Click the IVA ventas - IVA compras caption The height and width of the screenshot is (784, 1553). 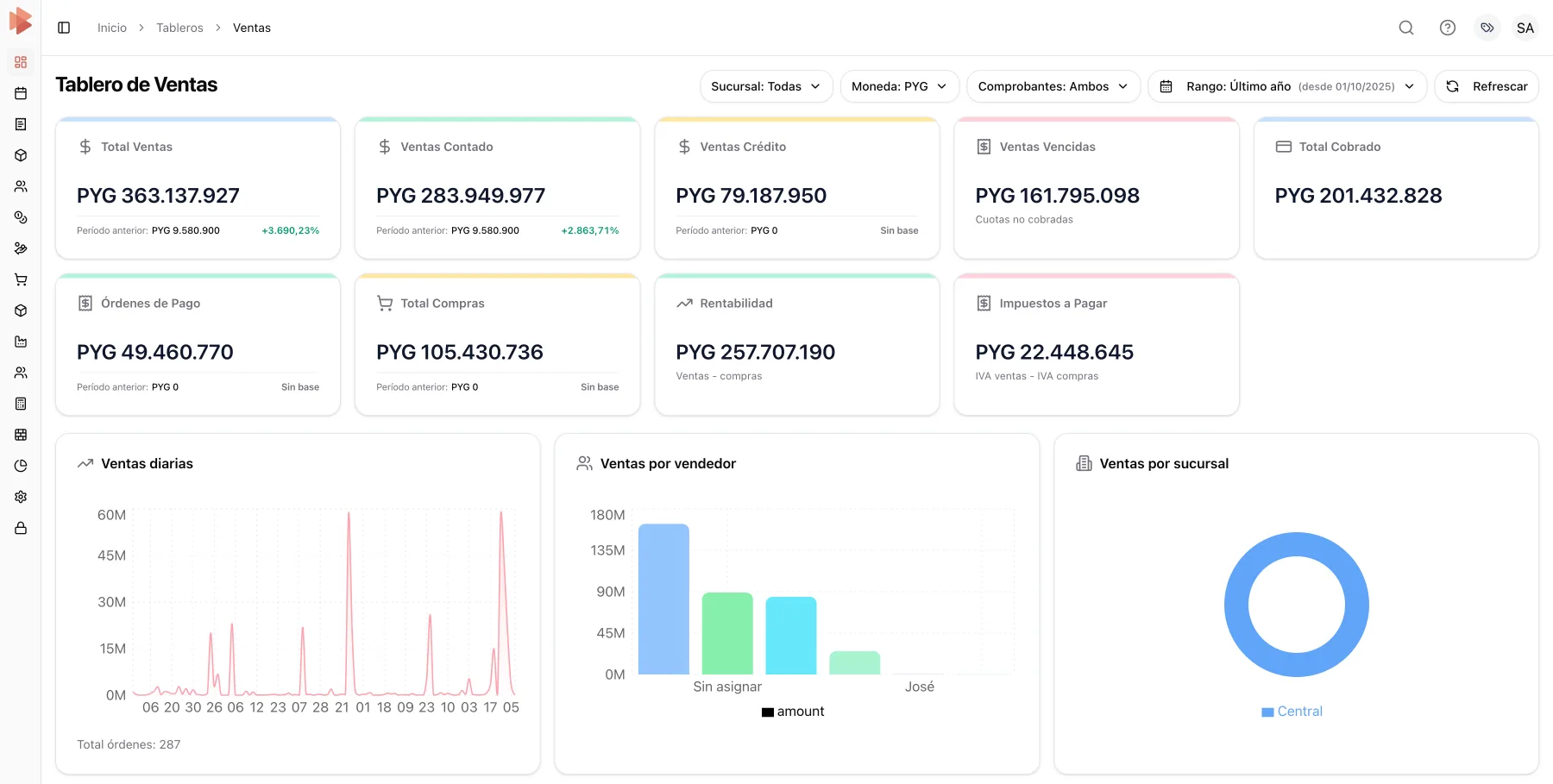(x=1037, y=376)
